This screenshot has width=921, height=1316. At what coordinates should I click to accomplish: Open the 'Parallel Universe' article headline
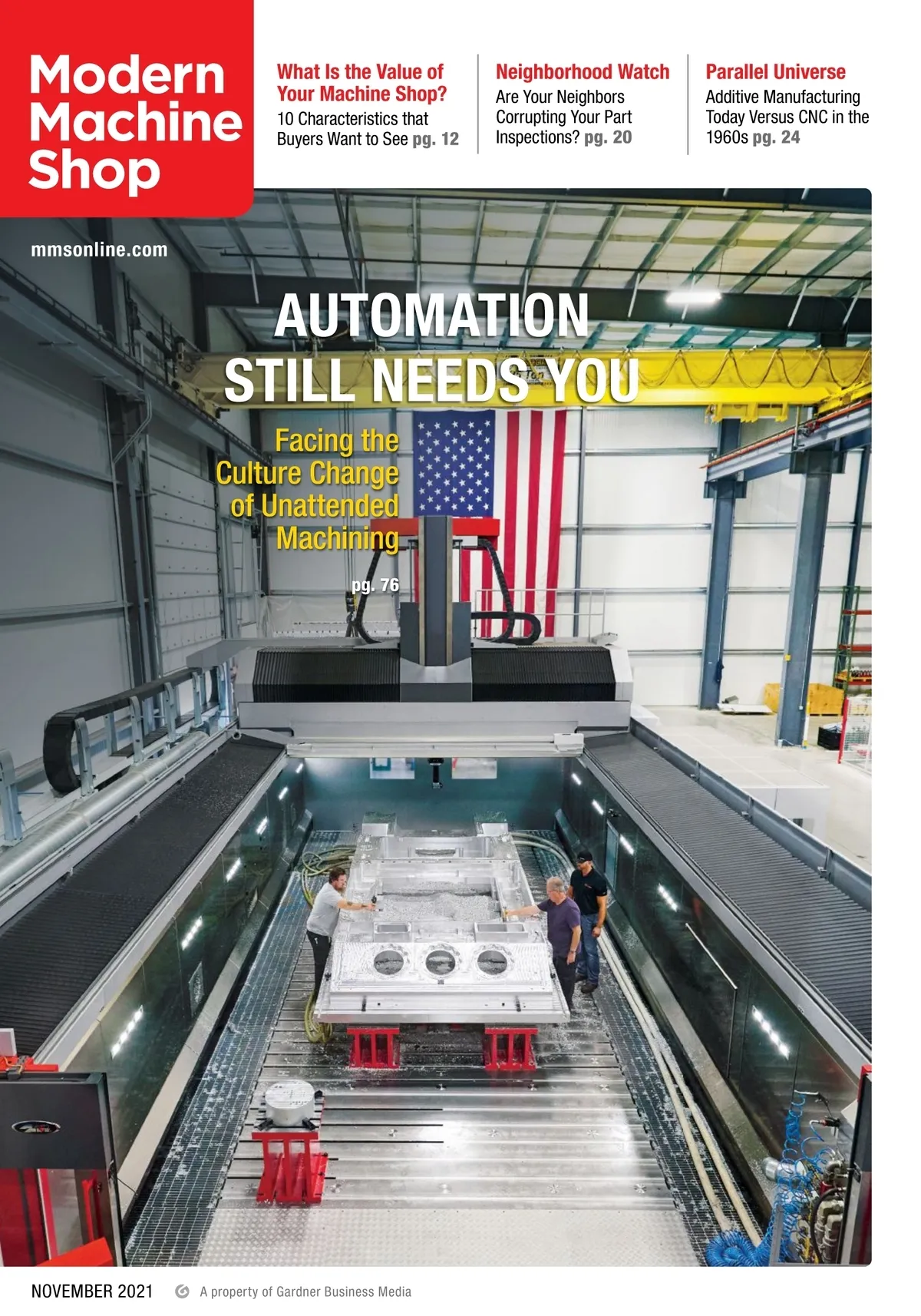[x=775, y=72]
